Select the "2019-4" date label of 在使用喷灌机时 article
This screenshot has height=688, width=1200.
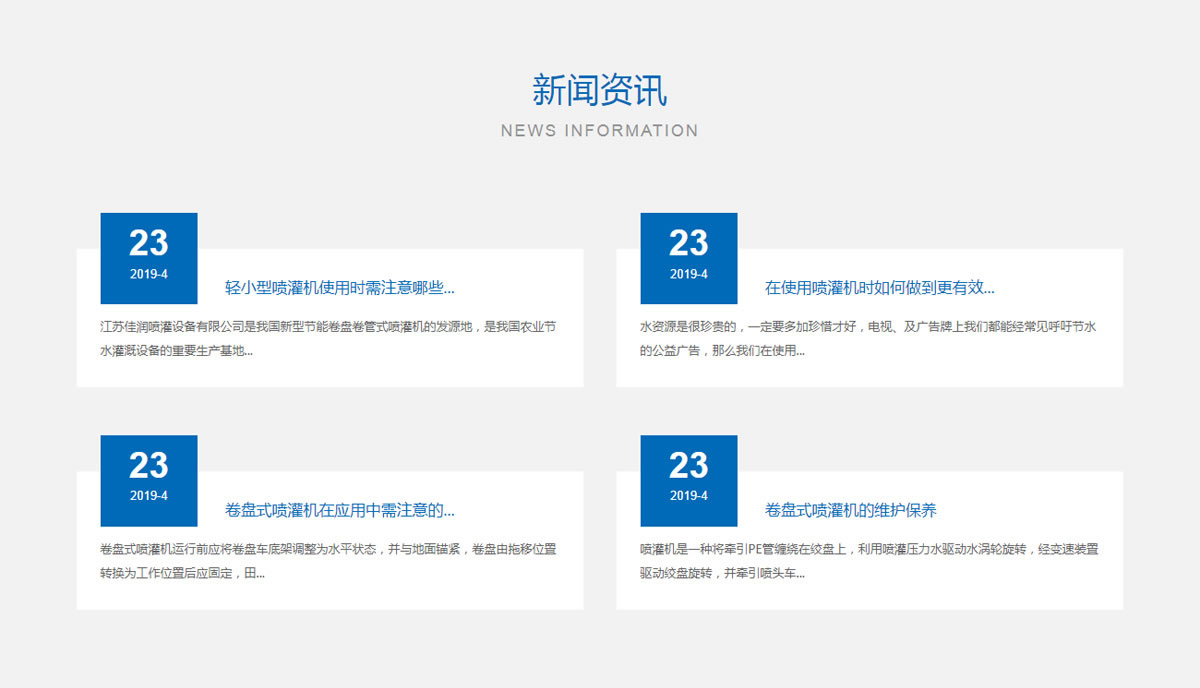click(x=688, y=274)
